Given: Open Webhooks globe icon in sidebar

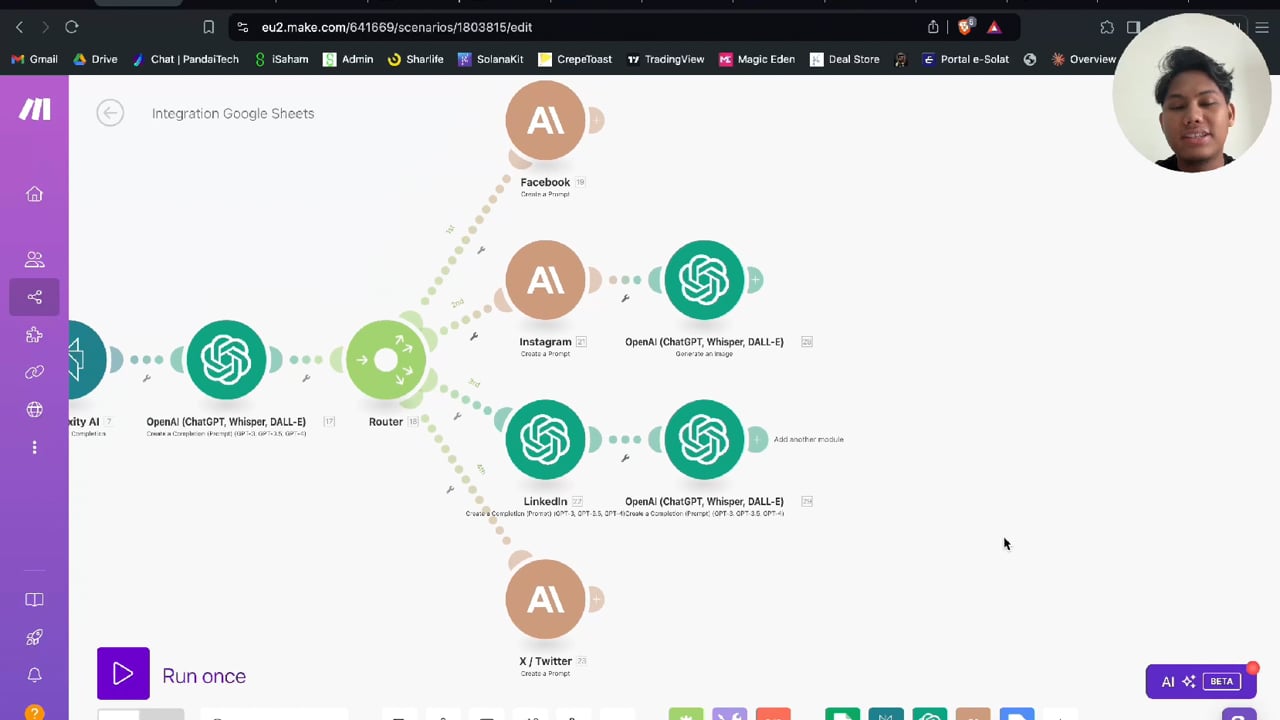Looking at the screenshot, I should point(34,410).
